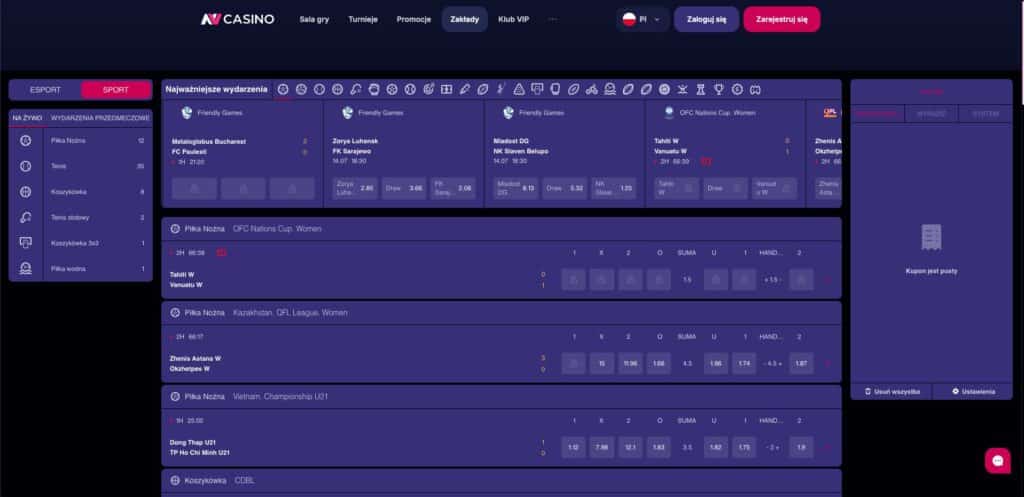Screen dimensions: 1024x497
Task: Open Ustawienia in the bet slip
Action: coord(973,392)
